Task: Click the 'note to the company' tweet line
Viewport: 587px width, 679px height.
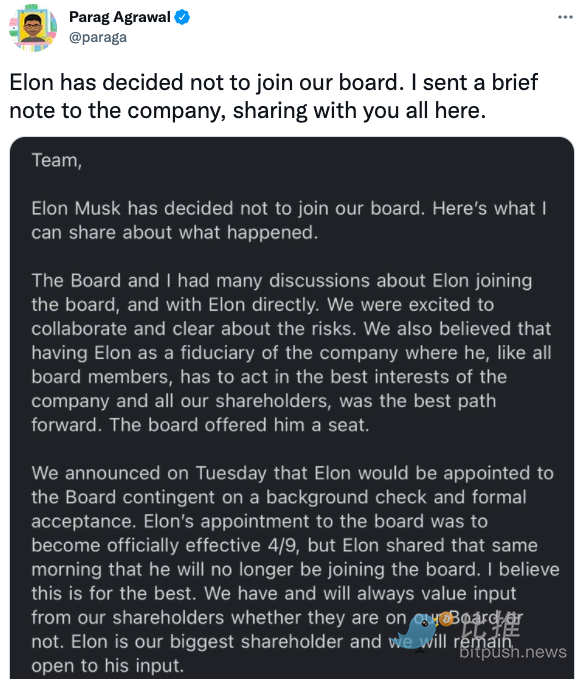Action: pos(248,110)
